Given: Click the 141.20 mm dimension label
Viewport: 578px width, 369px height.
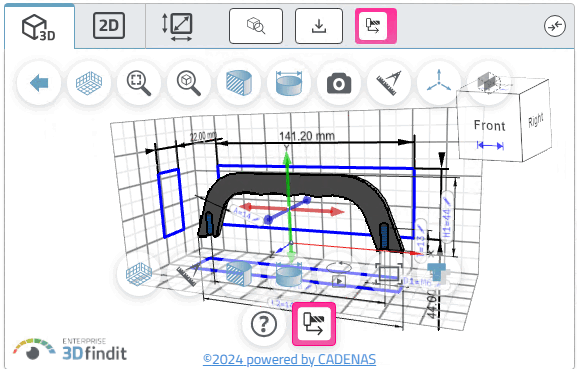Looking at the screenshot, I should 307,136.
